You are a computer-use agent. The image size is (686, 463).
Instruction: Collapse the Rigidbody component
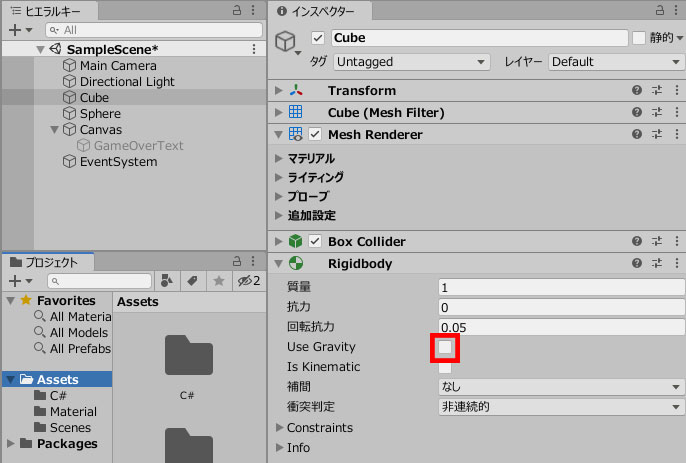[279, 264]
